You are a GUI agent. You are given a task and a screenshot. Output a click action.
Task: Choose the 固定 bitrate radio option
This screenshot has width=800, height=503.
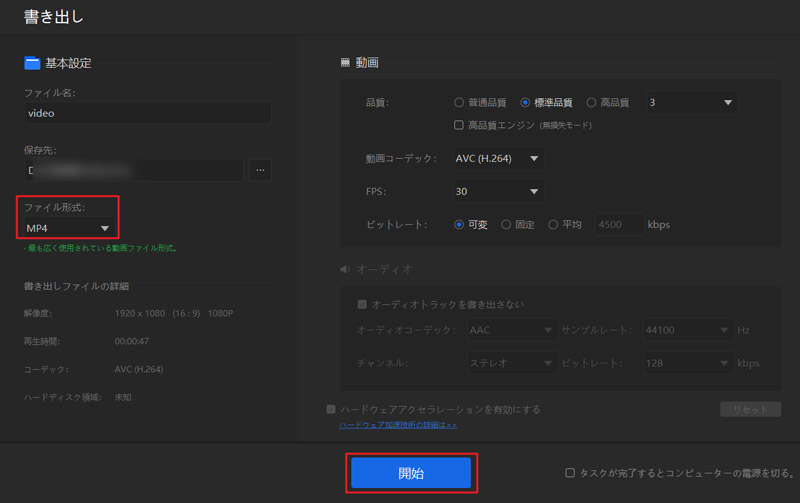pyautogui.click(x=506, y=225)
